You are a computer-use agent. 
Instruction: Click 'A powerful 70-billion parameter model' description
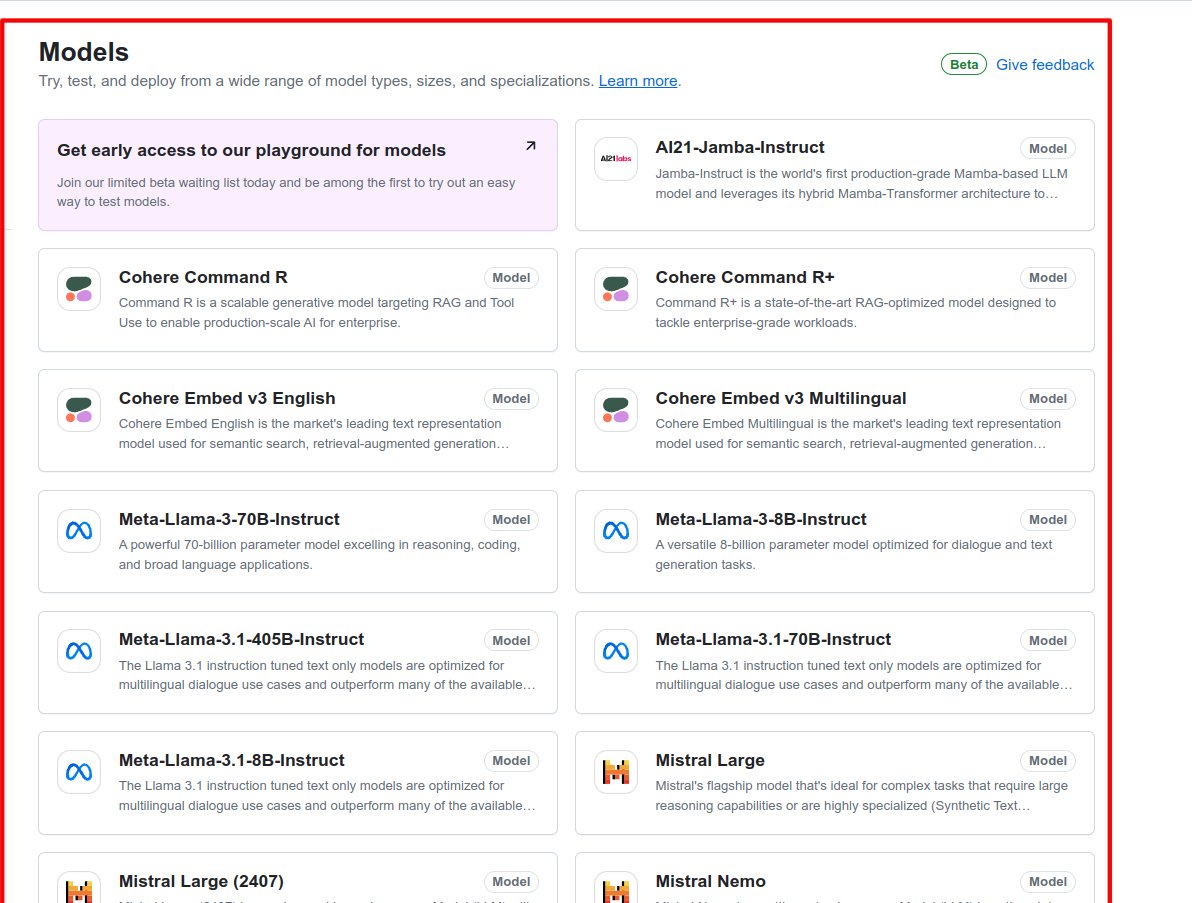(319, 555)
